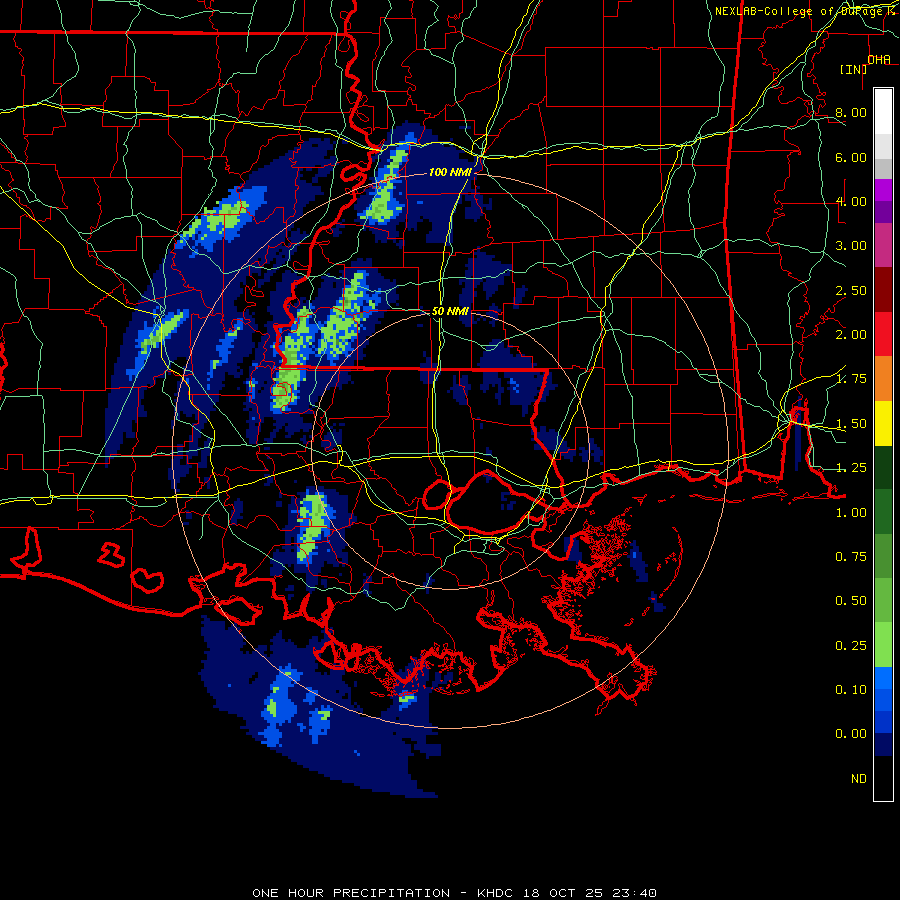Image resolution: width=900 pixels, height=900 pixels.
Task: Click the 1.00 legend value
Action: [x=851, y=513]
